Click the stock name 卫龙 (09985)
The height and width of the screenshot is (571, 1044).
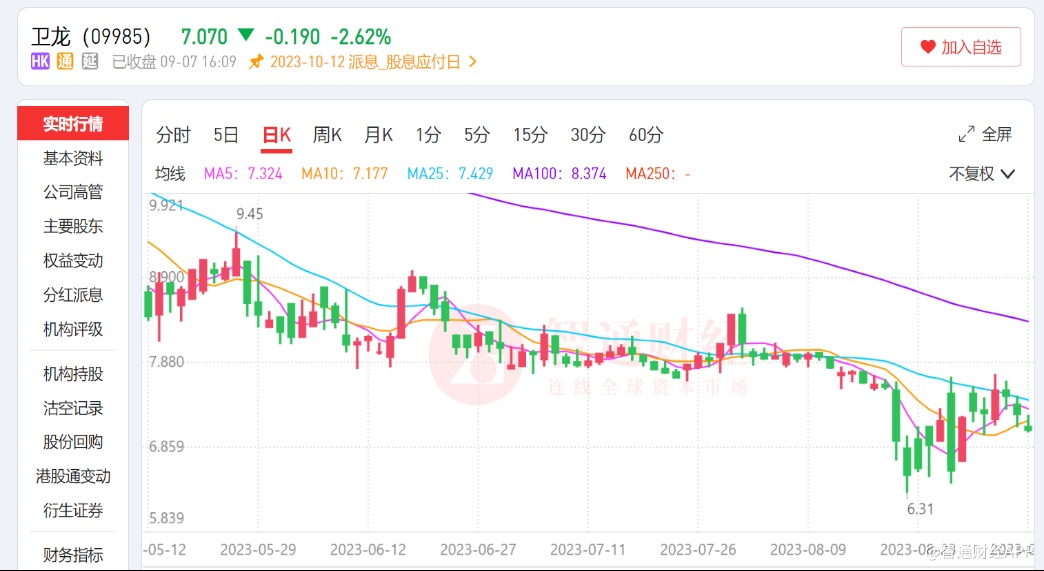pyautogui.click(x=91, y=36)
